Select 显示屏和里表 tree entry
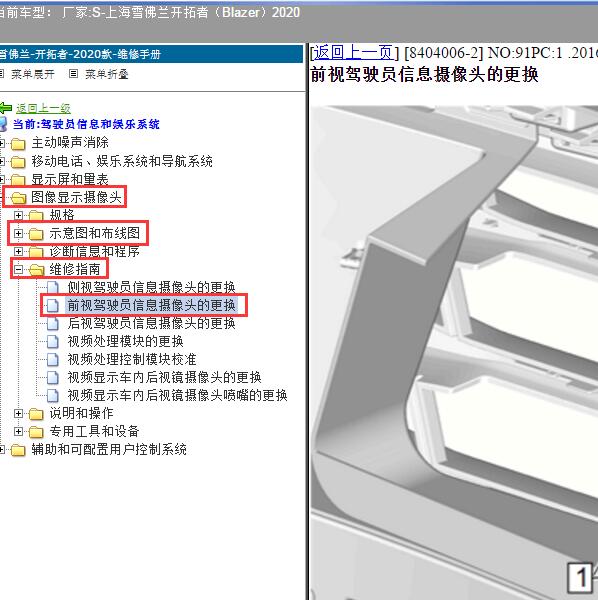 70,179
